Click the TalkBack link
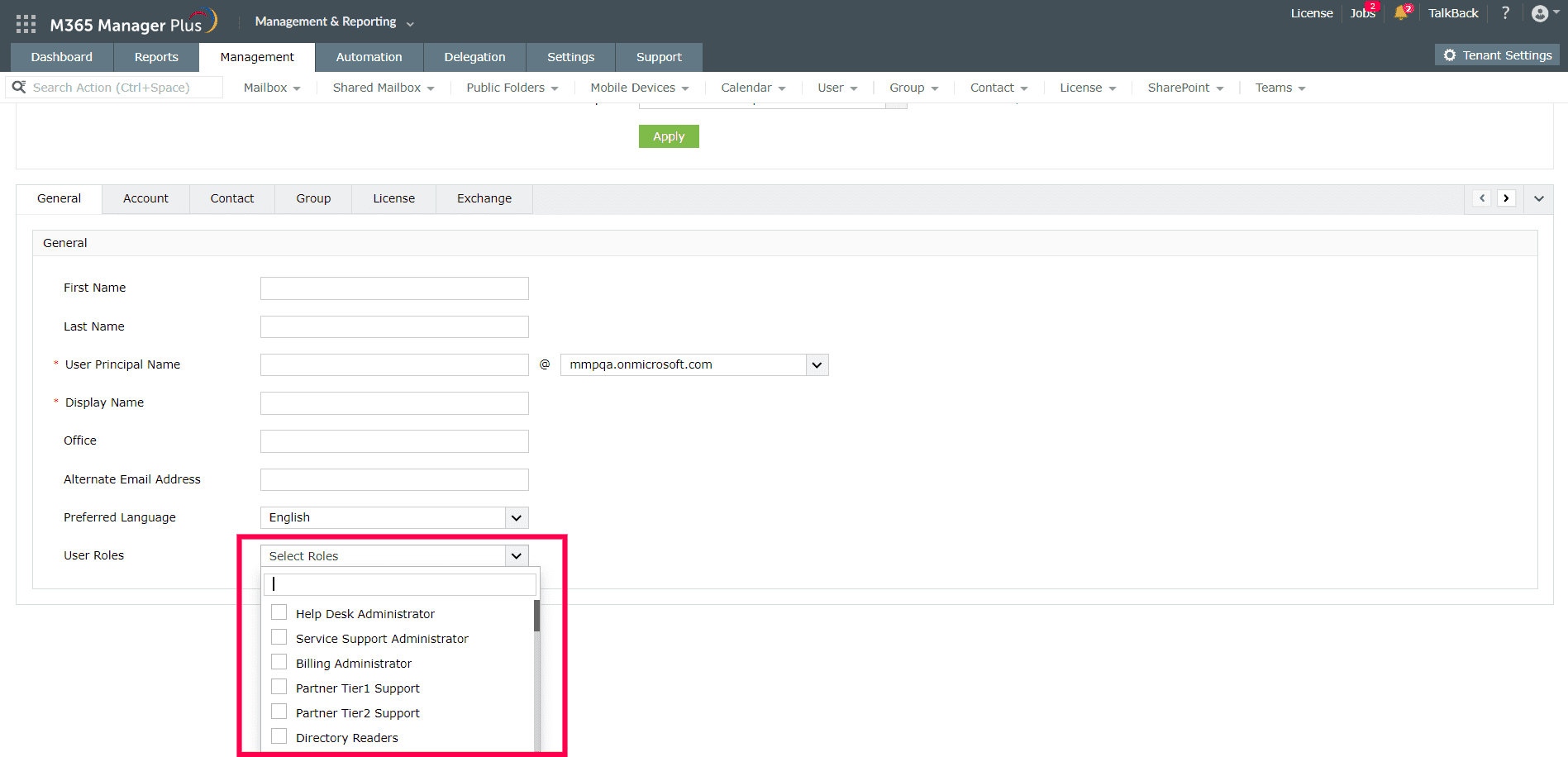Screen dimensions: 1568x757 1453,13
